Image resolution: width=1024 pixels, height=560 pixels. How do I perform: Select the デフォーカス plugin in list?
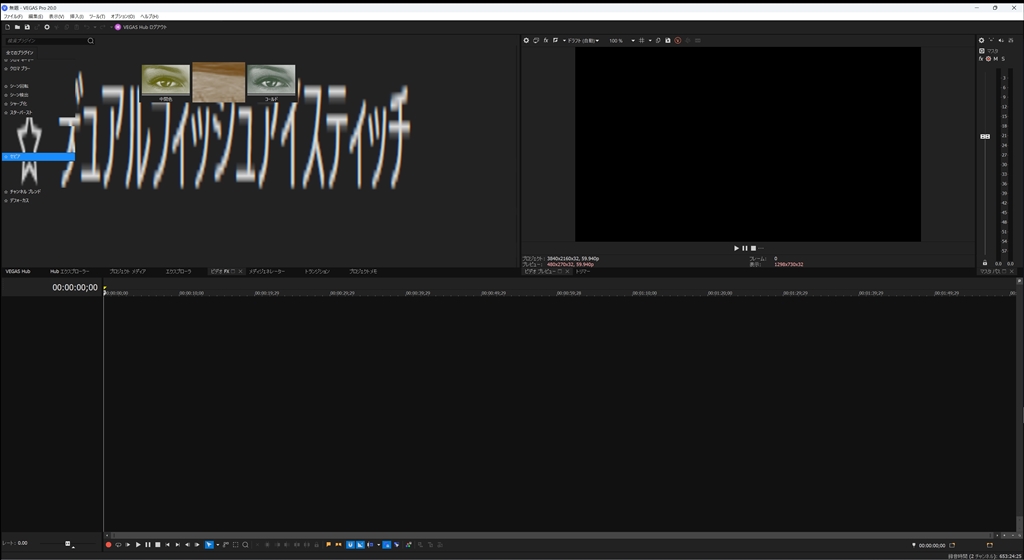[x=19, y=200]
